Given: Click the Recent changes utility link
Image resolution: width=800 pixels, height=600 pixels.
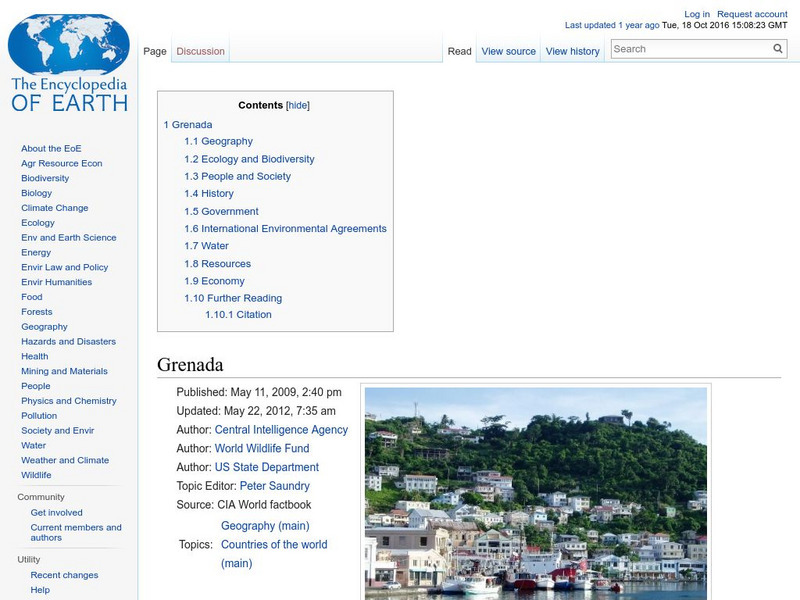Looking at the screenshot, I should (x=64, y=575).
